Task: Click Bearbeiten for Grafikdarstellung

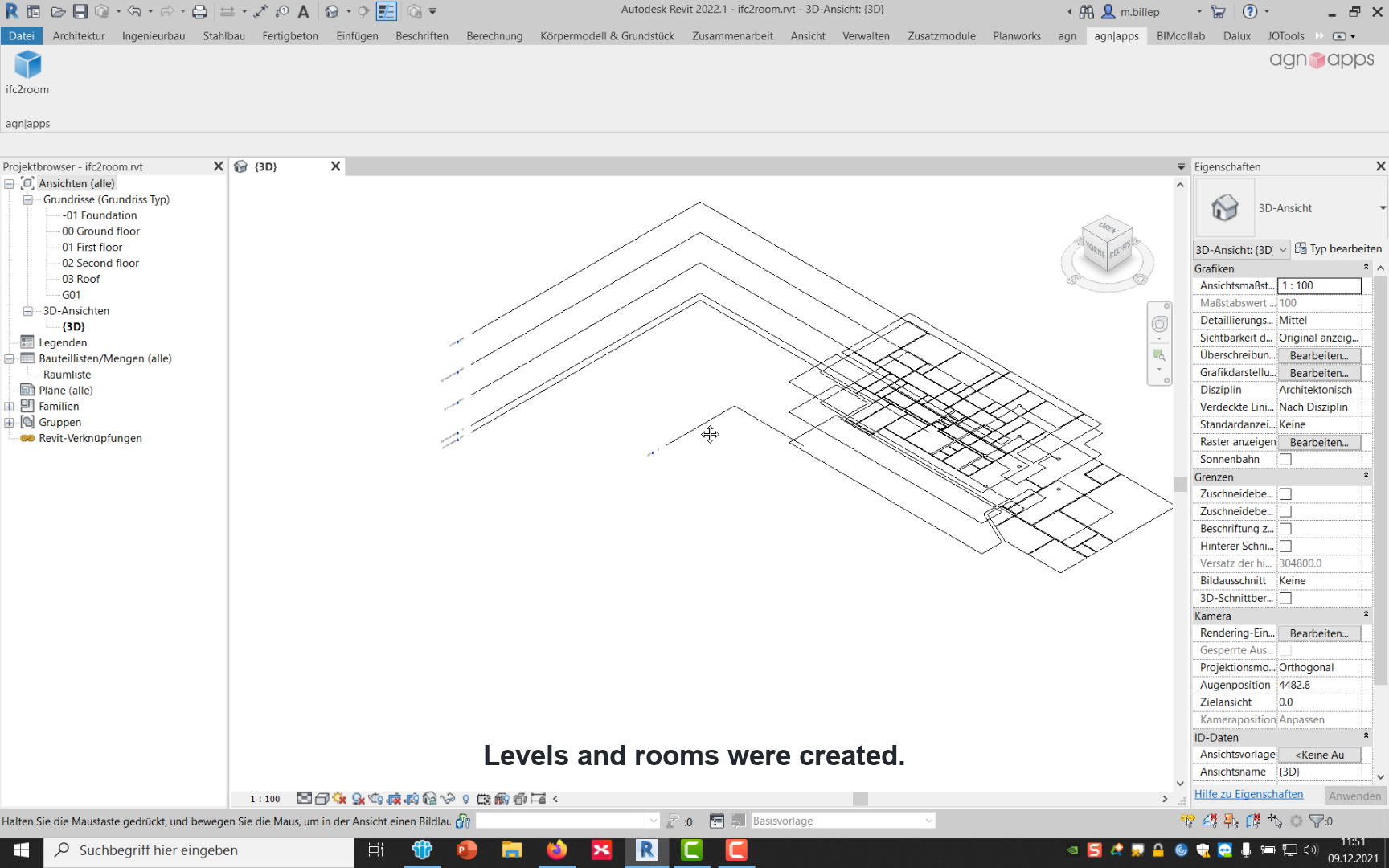Action: (x=1319, y=373)
